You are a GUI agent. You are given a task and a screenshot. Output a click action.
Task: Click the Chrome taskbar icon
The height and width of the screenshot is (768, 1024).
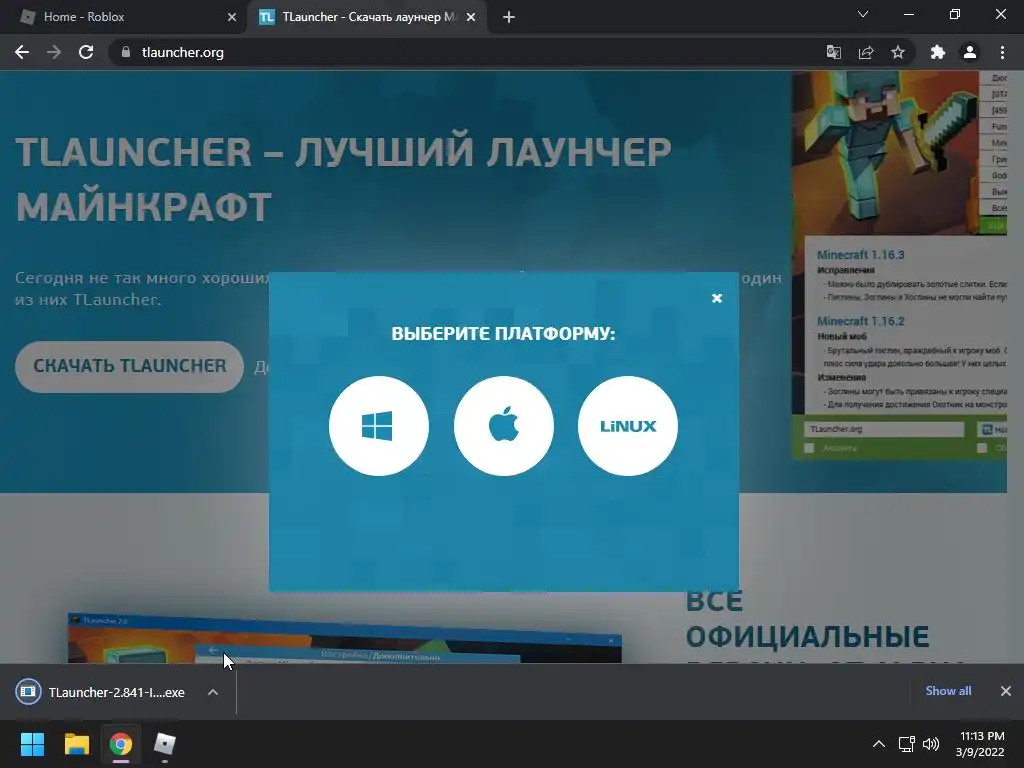121,744
